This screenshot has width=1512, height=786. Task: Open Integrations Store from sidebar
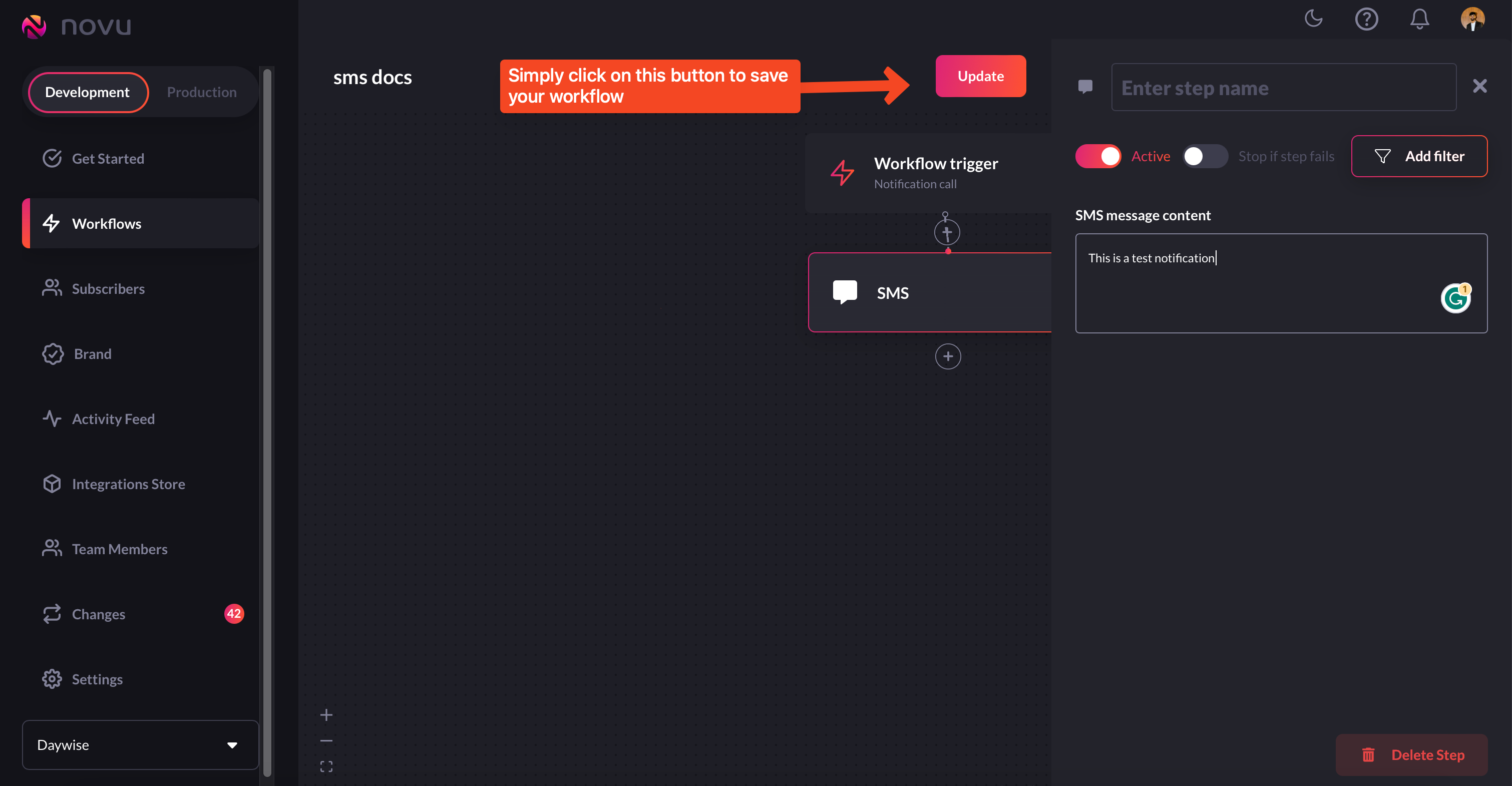128,484
